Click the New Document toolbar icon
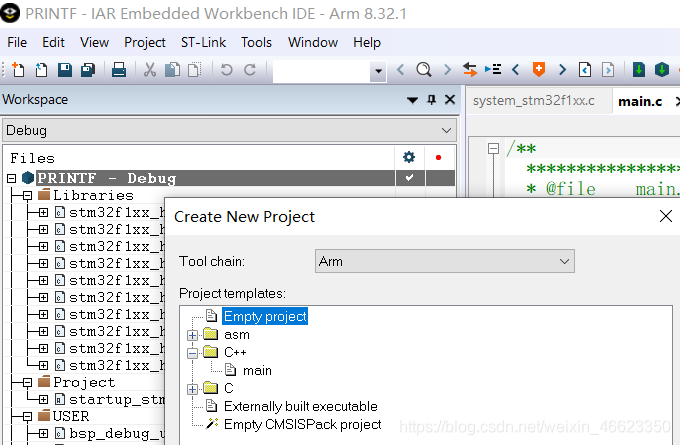This screenshot has height=445, width=680. click(18, 69)
